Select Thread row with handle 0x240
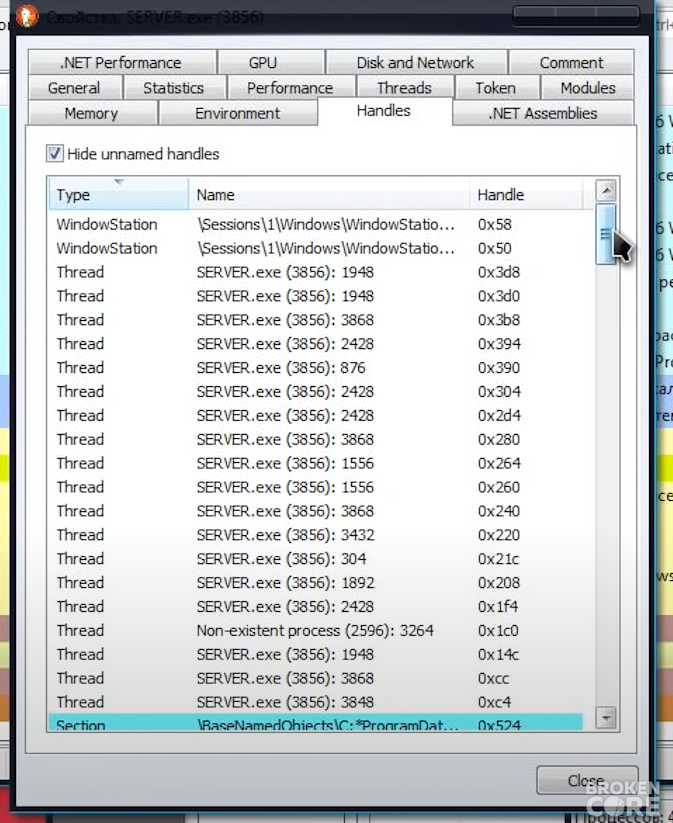This screenshot has height=823, width=673. coord(316,511)
